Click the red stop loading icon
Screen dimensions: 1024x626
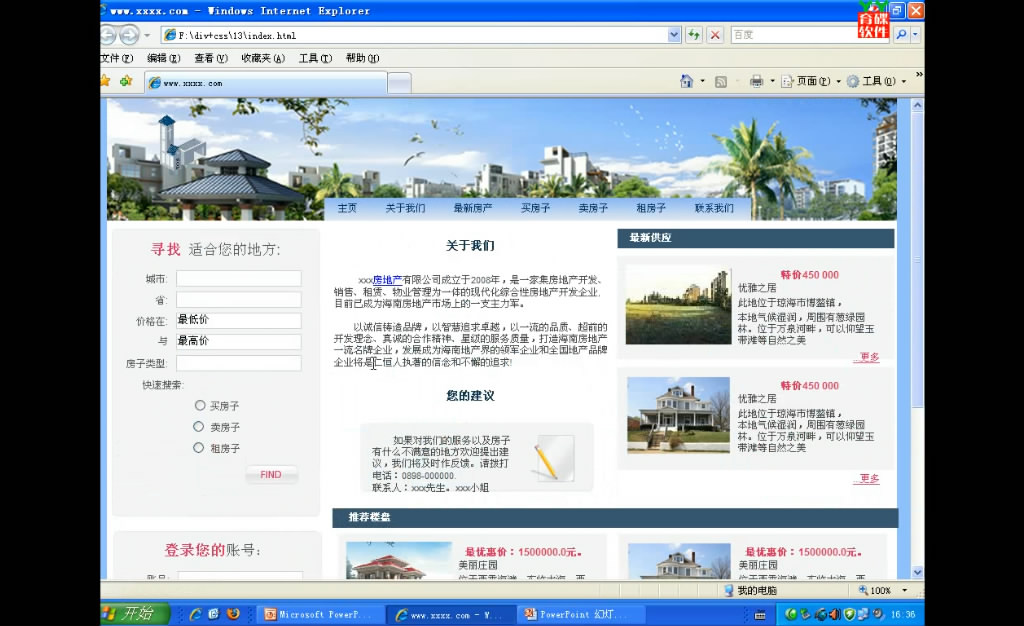(715, 35)
